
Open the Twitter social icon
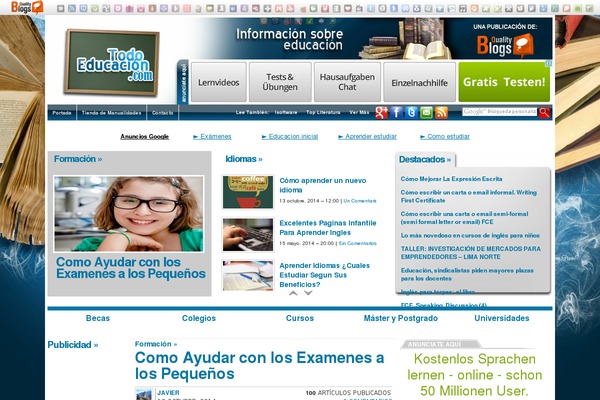click(411, 113)
